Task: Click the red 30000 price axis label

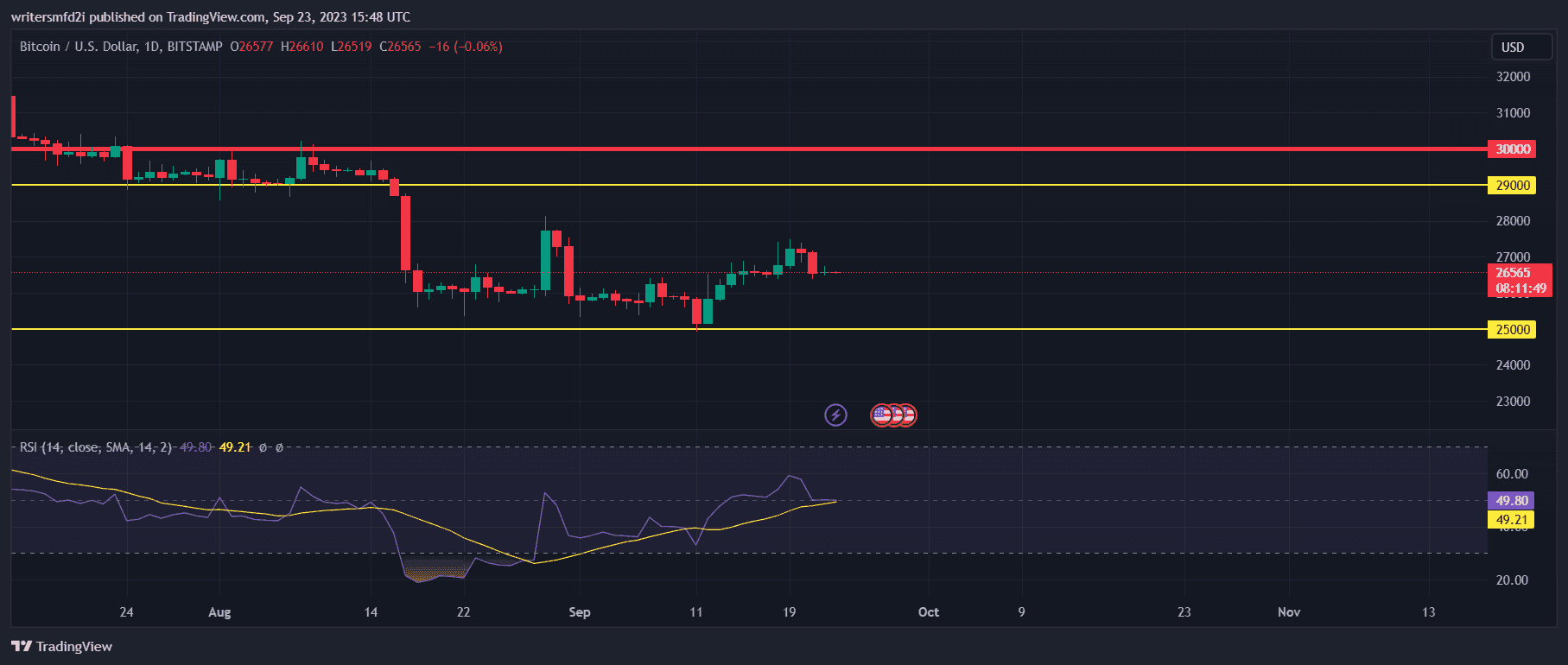Action: coord(1512,149)
